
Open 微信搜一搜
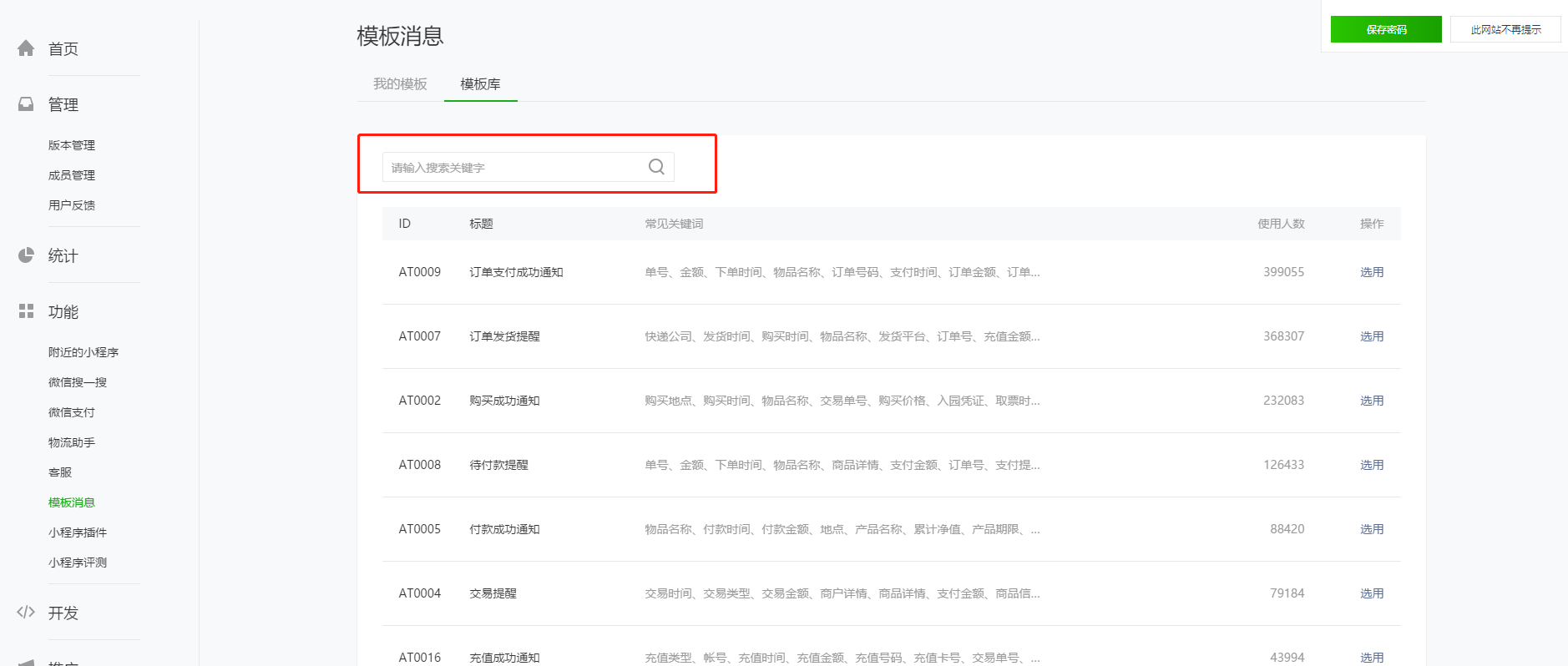pyautogui.click(x=78, y=382)
